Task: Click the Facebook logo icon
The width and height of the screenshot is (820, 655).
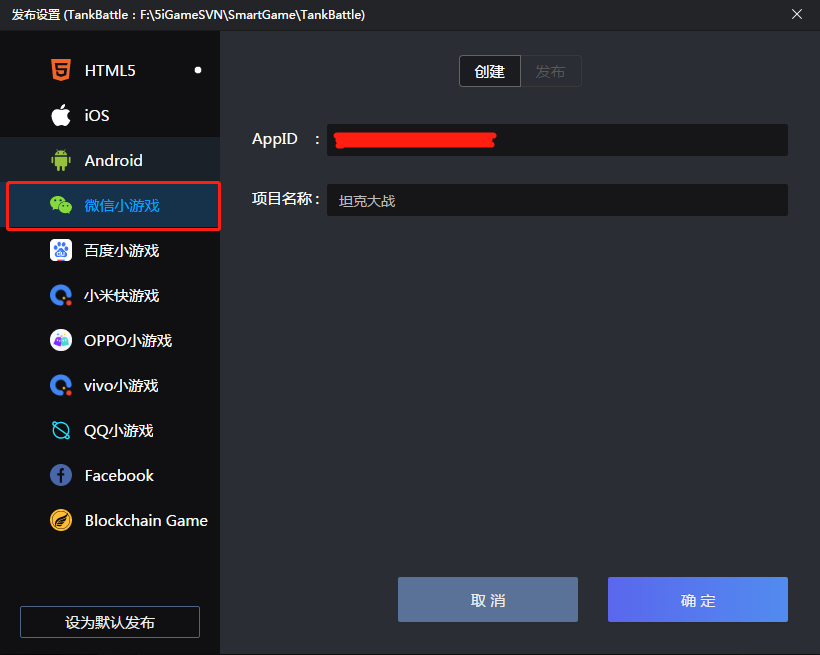Action: (x=61, y=475)
